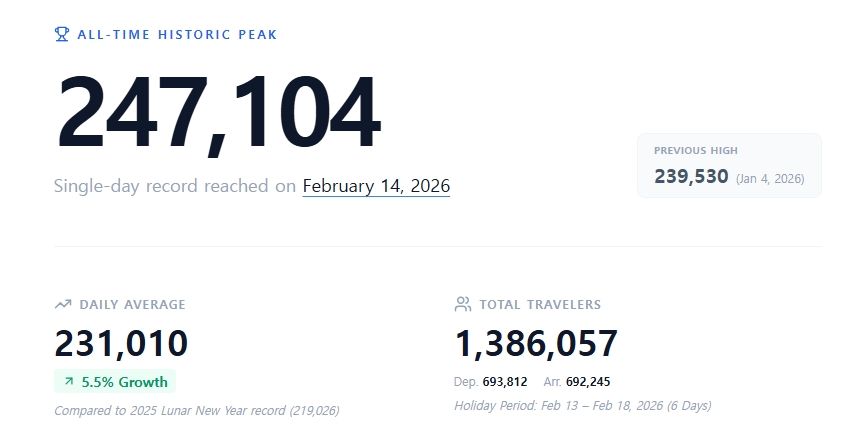
Task: Click the 1,386,057 total travelers figure
Action: pyautogui.click(x=536, y=343)
